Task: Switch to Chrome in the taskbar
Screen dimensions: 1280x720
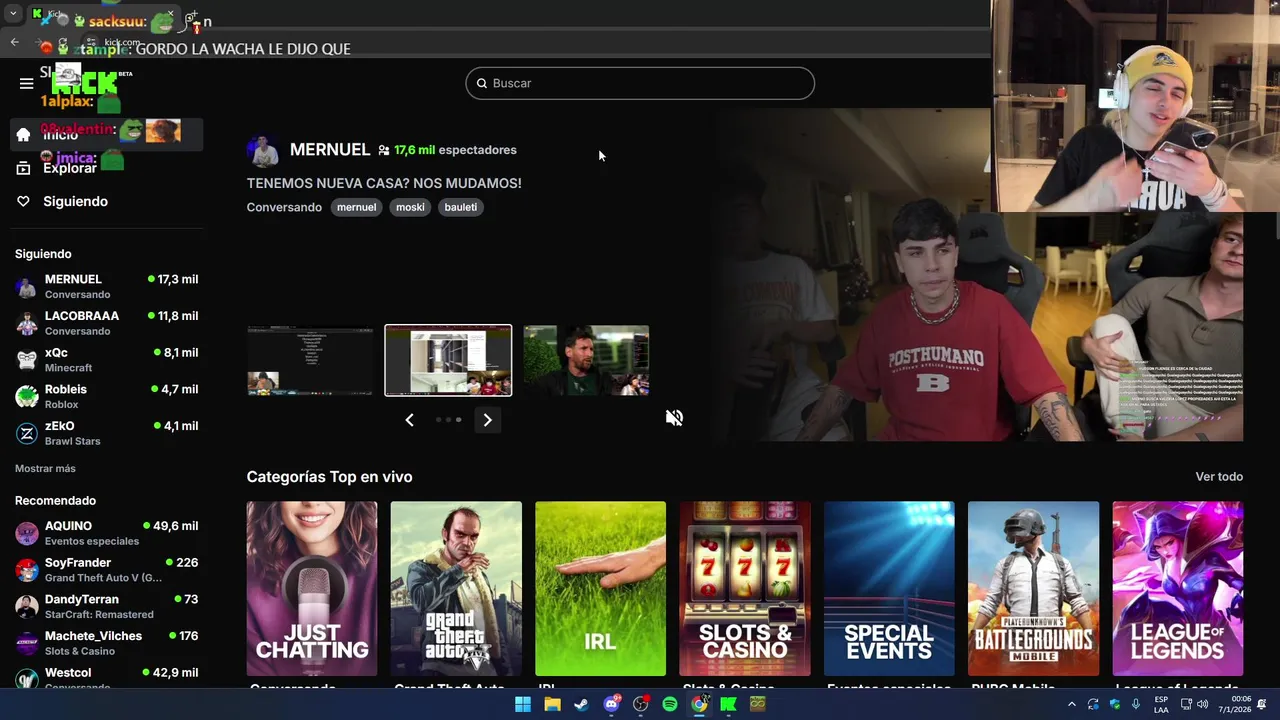Action: (x=699, y=704)
